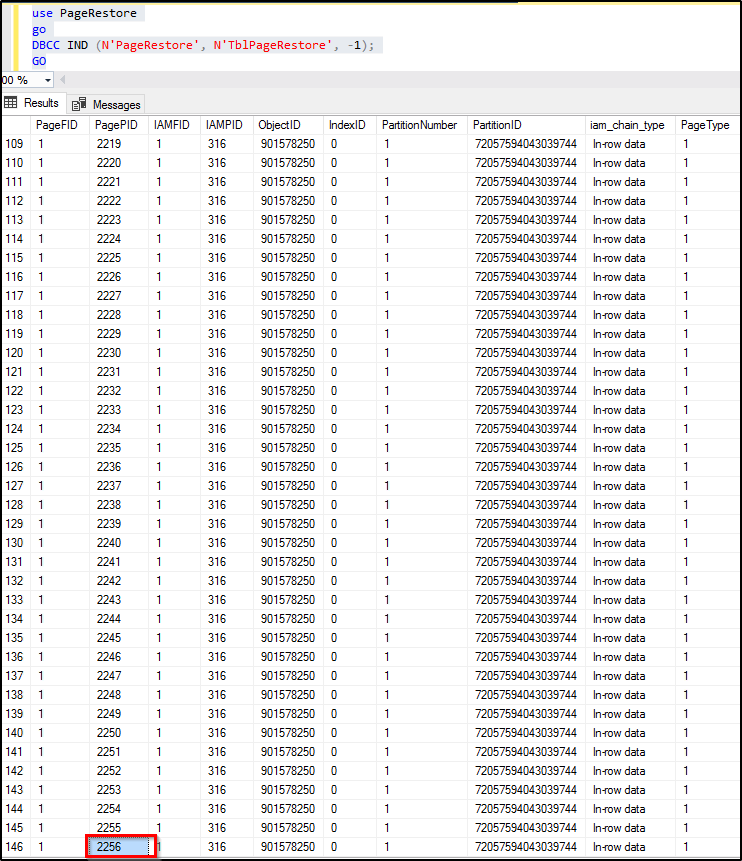The image size is (742, 861).
Task: Click PageFID cell in row 143
Action: (x=60, y=790)
